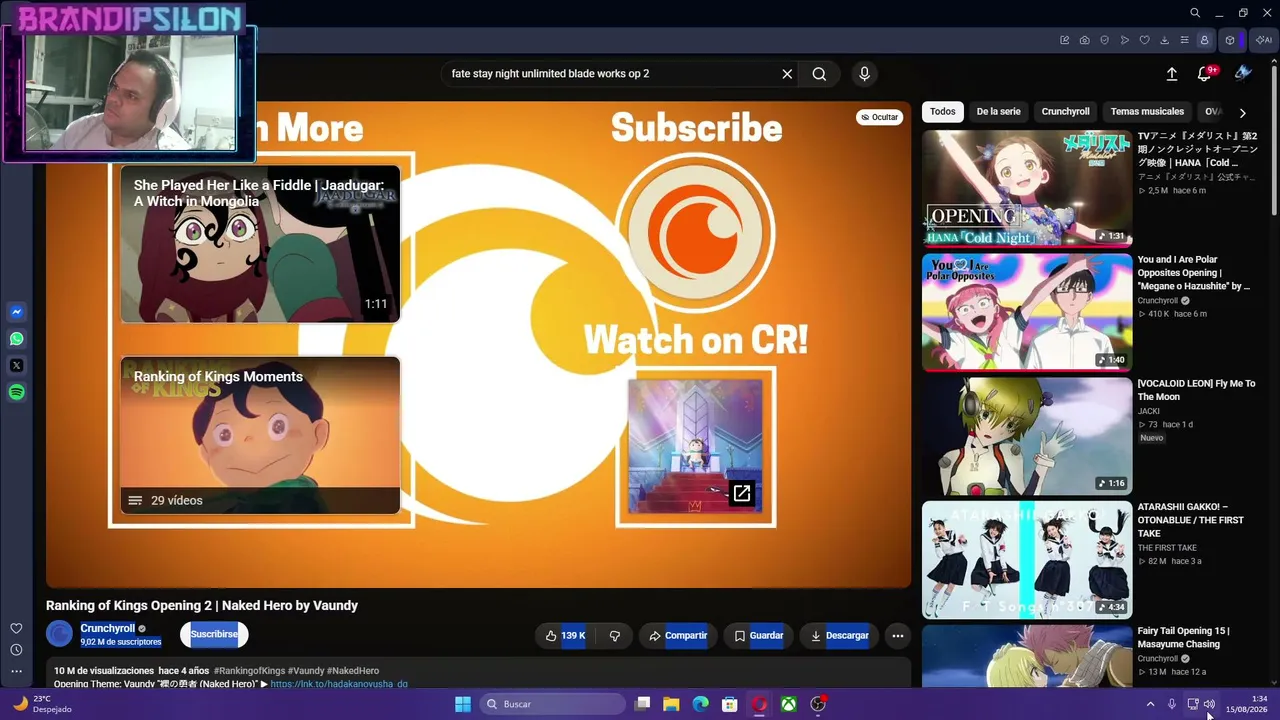Select the De la serie chip
The height and width of the screenshot is (720, 1280).
[998, 112]
